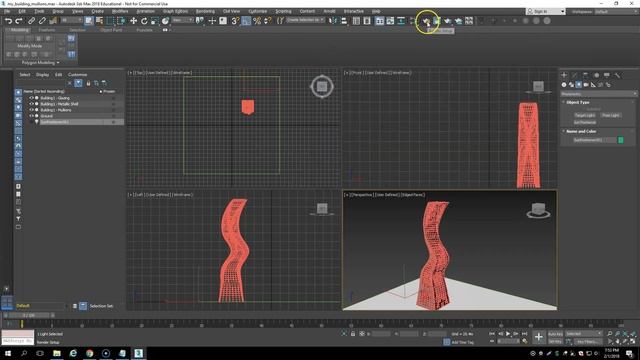The width and height of the screenshot is (640, 360).
Task: Open the reference coordinate system dropdown
Action: [182, 20]
